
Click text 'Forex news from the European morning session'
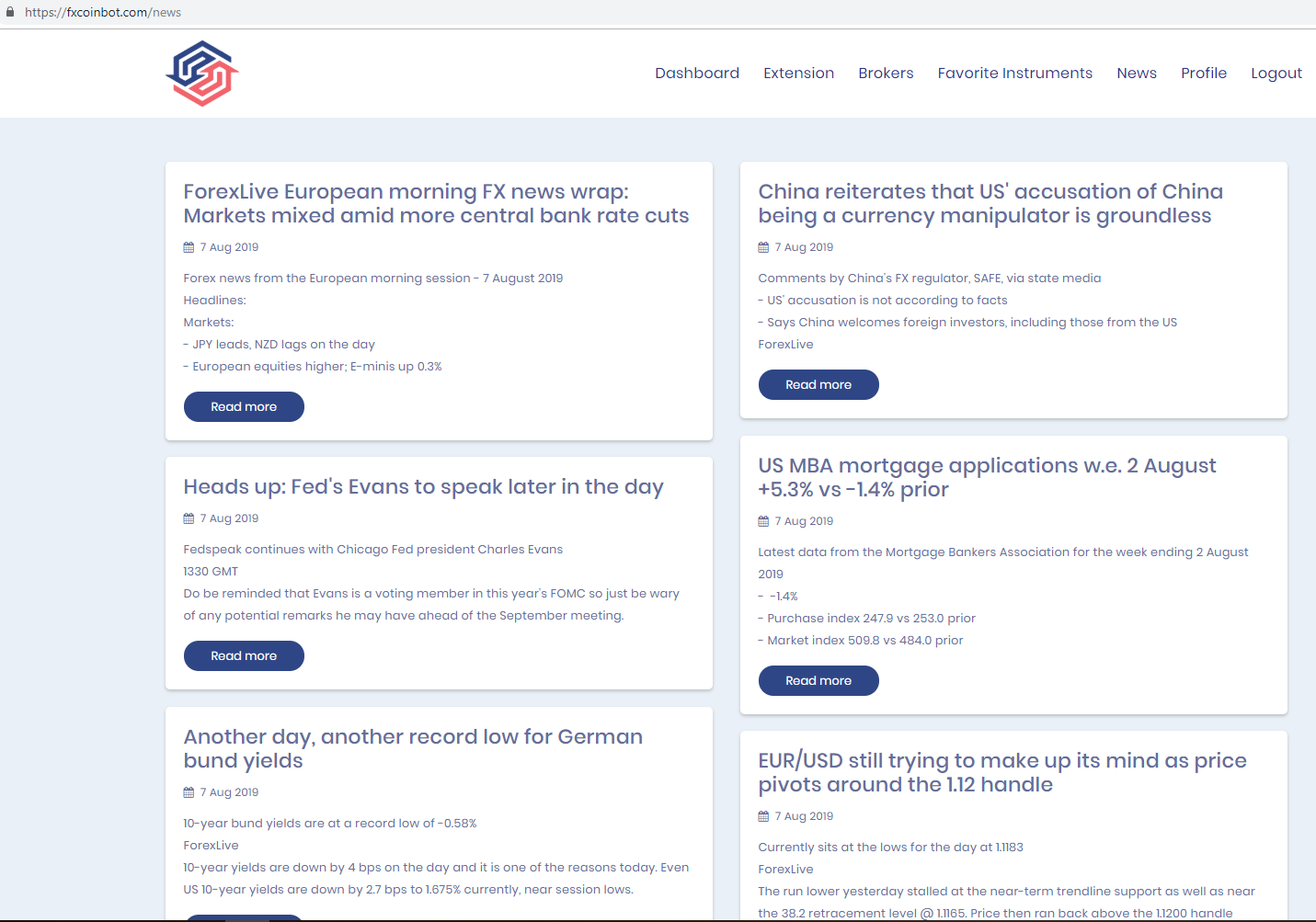[372, 279]
